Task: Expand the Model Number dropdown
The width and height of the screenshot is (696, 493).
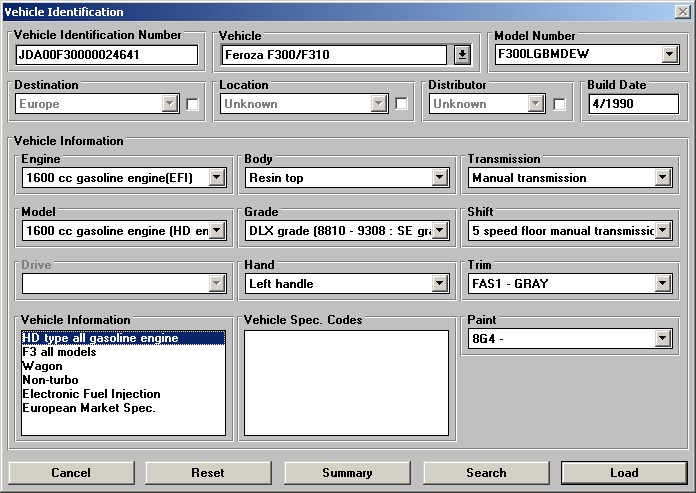Action: point(670,55)
